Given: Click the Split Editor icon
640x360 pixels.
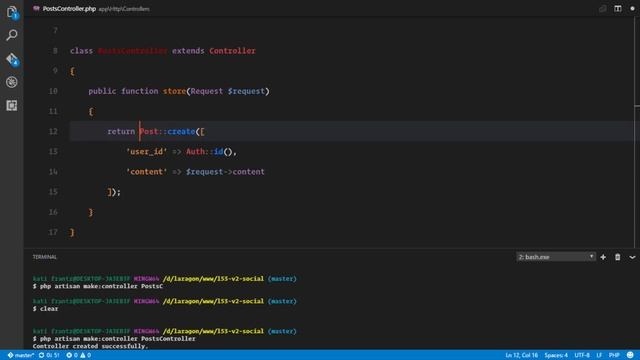Looking at the screenshot, I should 618,9.
